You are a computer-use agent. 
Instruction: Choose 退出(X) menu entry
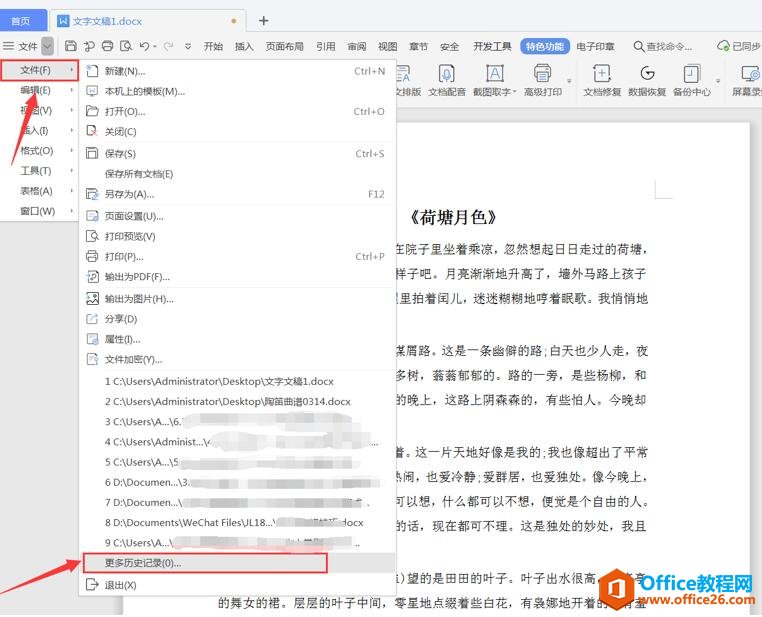pyautogui.click(x=238, y=585)
